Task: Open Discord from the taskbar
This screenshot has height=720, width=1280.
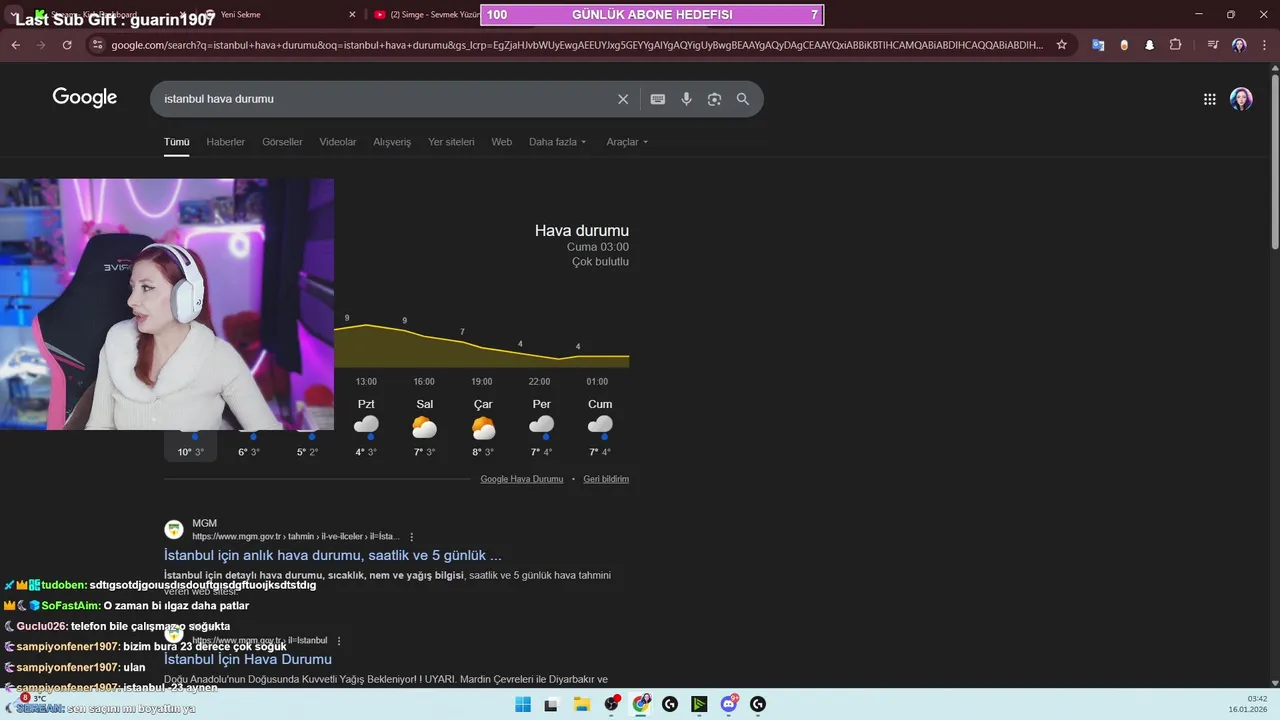Action: point(729,704)
